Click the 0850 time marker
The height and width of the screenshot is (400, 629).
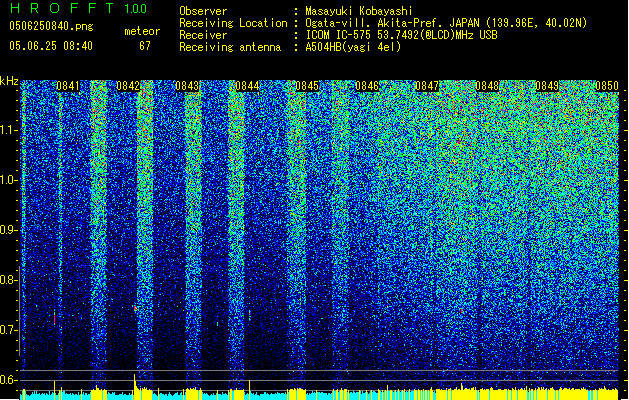click(607, 87)
